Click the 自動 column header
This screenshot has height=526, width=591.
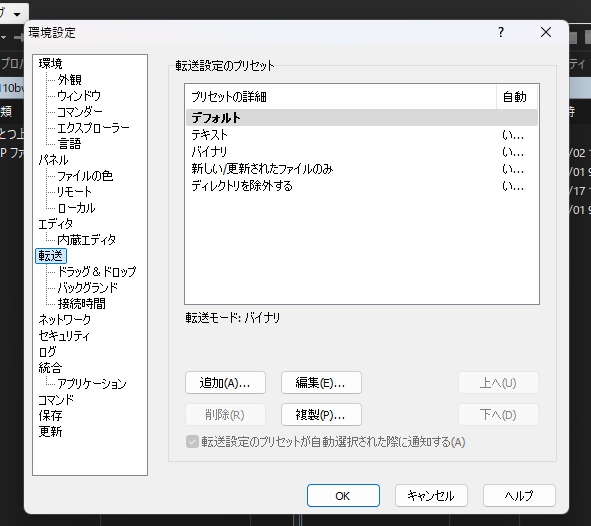516,97
